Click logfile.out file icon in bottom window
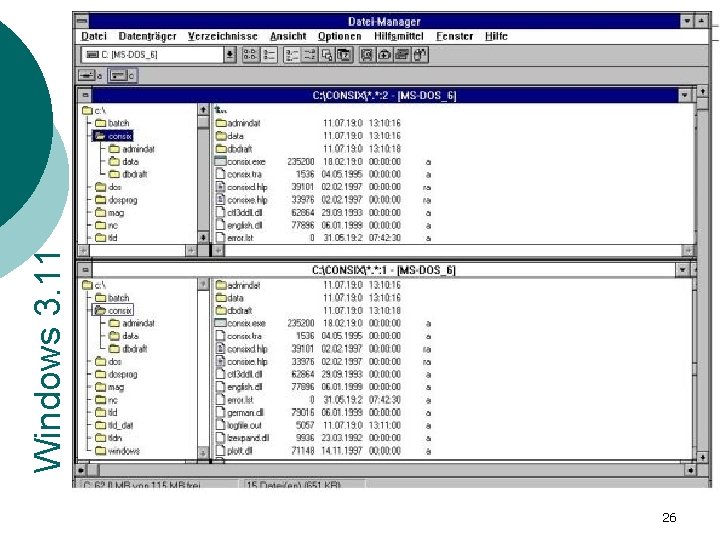Image resolution: width=720 pixels, height=540 pixels. [x=221, y=425]
